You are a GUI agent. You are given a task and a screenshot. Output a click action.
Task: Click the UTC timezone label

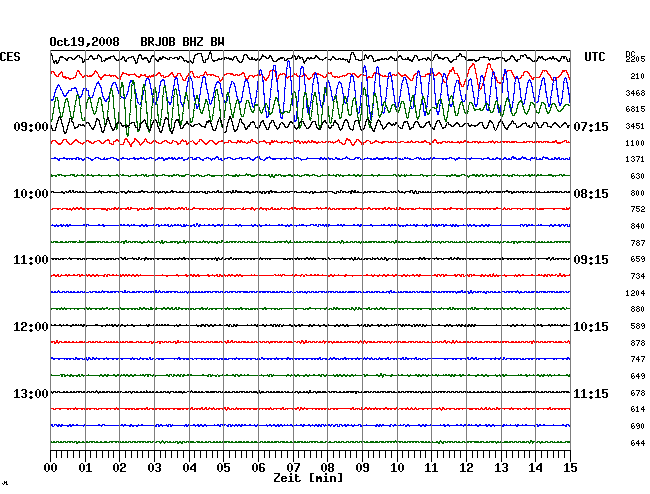point(594,57)
